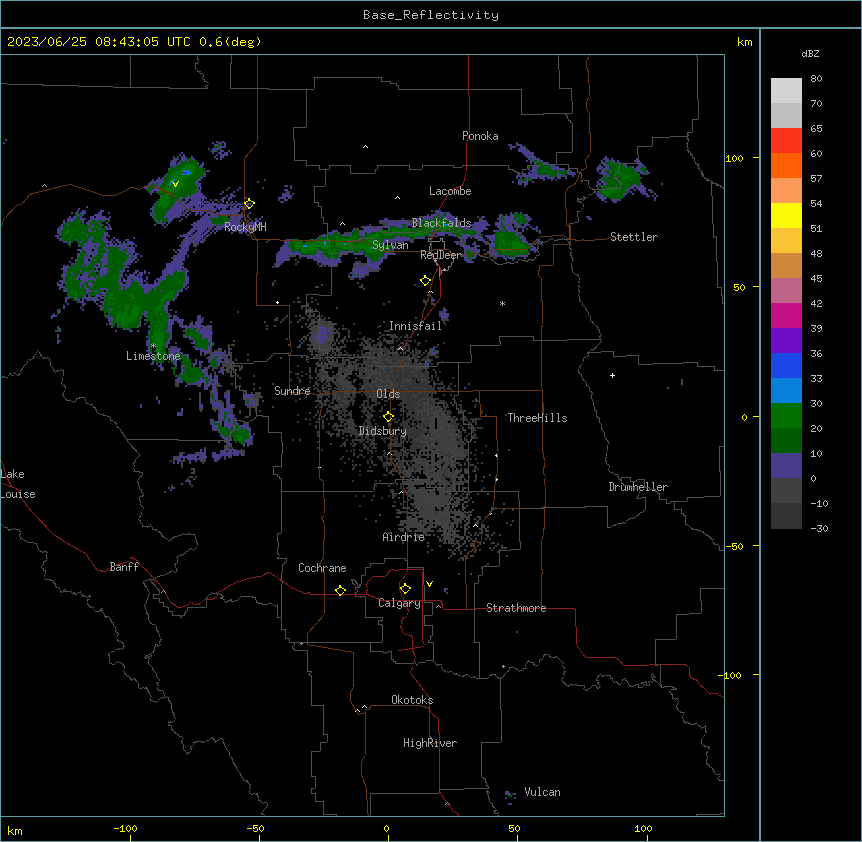Click the Innisfail town label
This screenshot has height=842, width=862.
(415, 326)
